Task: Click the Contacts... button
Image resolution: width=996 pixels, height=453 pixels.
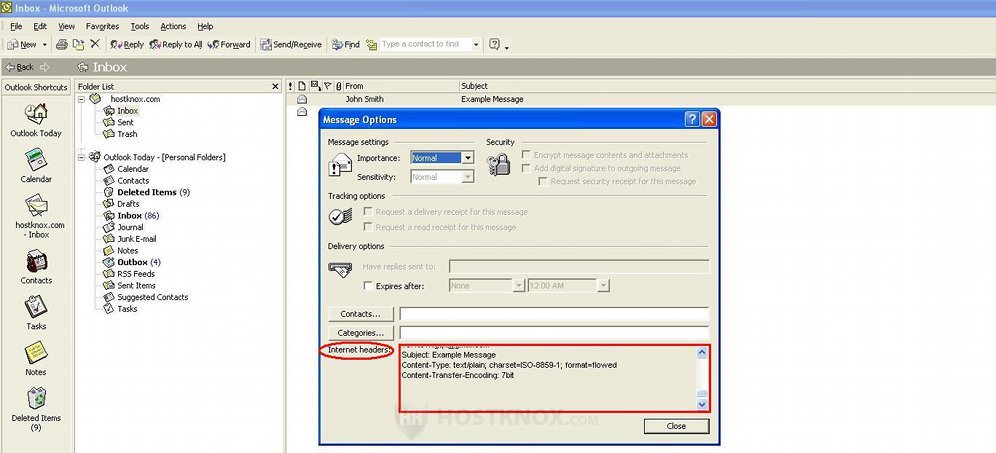Action: (x=361, y=314)
